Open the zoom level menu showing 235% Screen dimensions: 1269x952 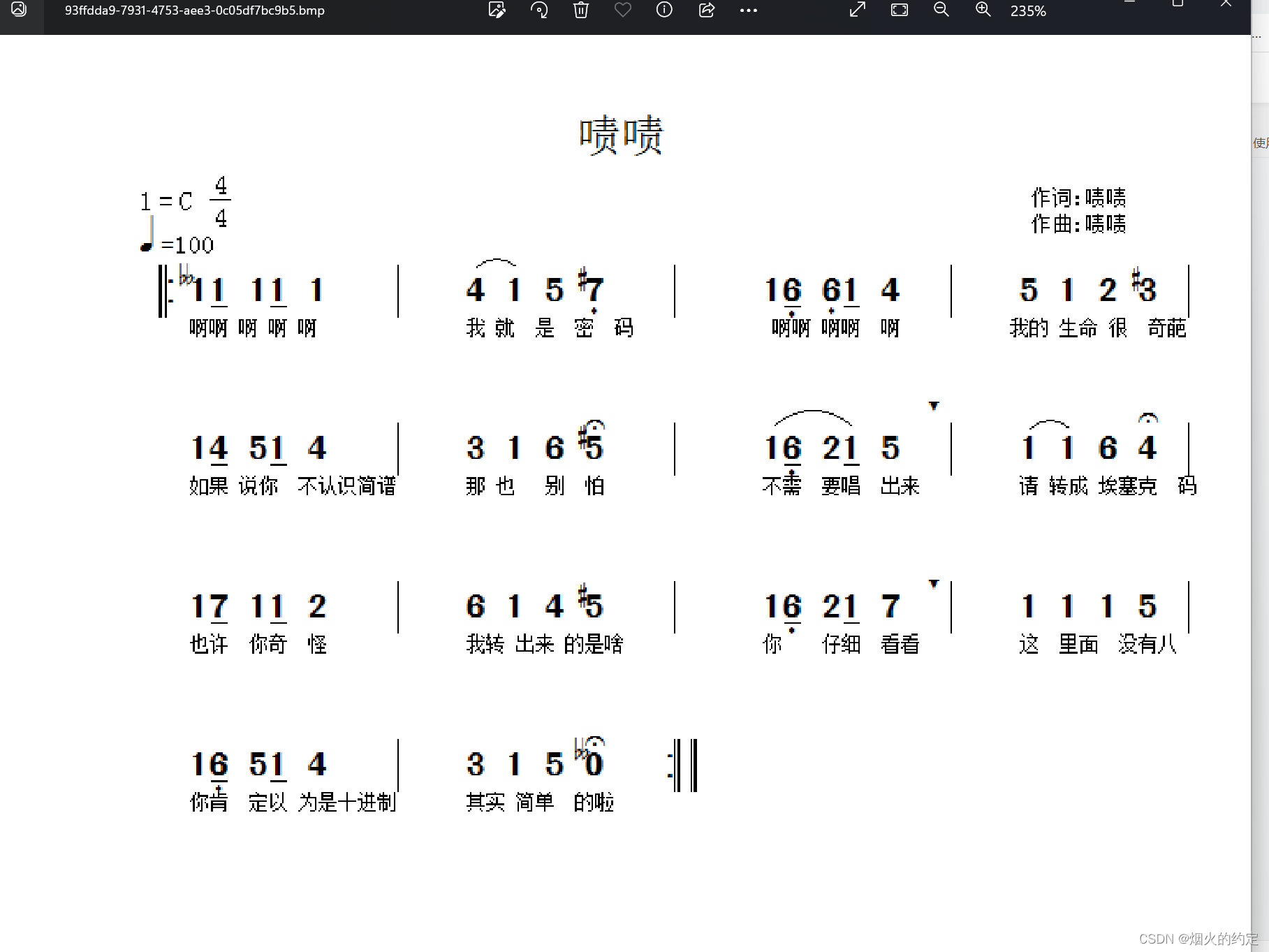(x=1027, y=10)
